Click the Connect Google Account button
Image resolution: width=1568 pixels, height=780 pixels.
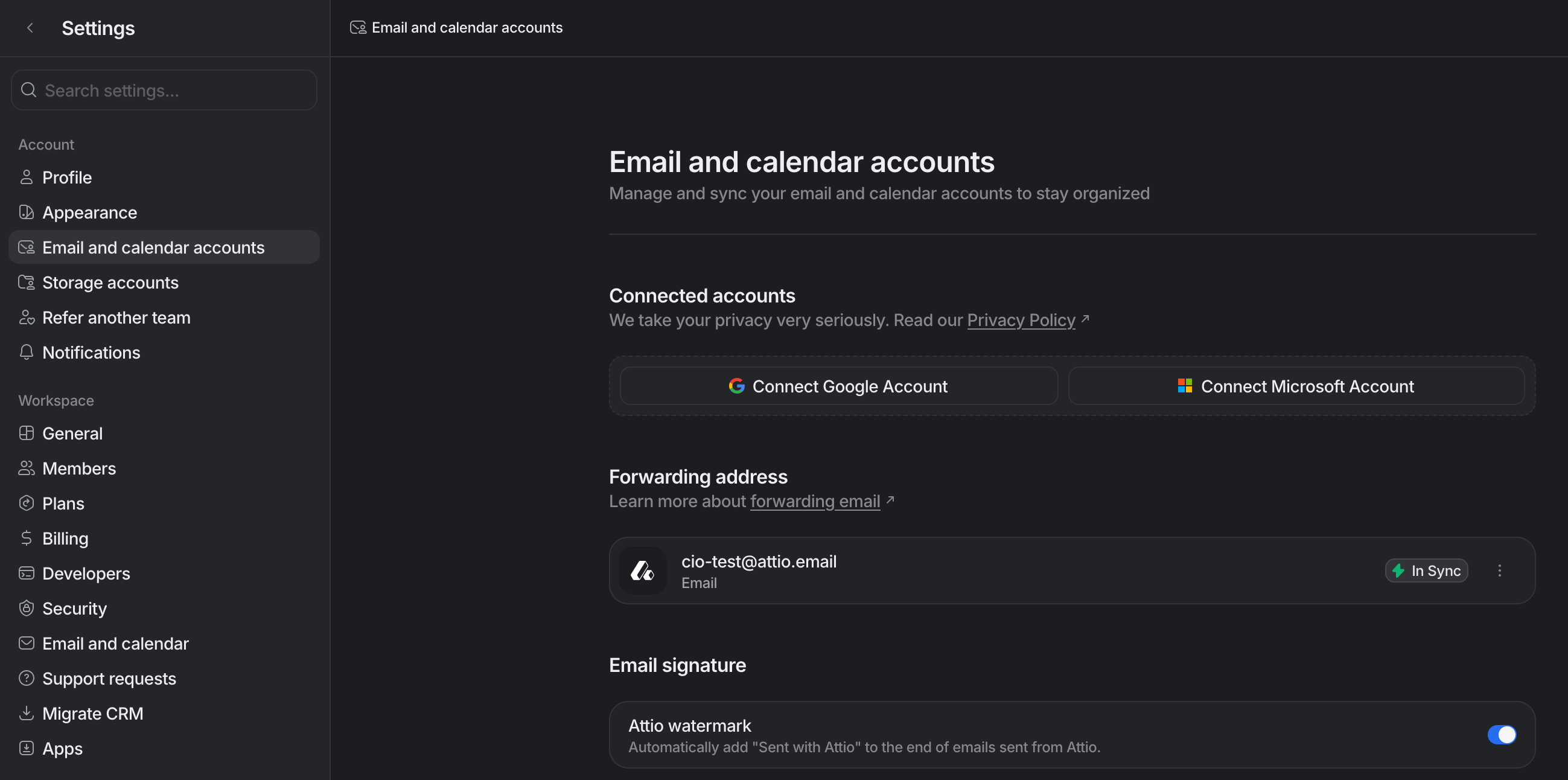(838, 385)
